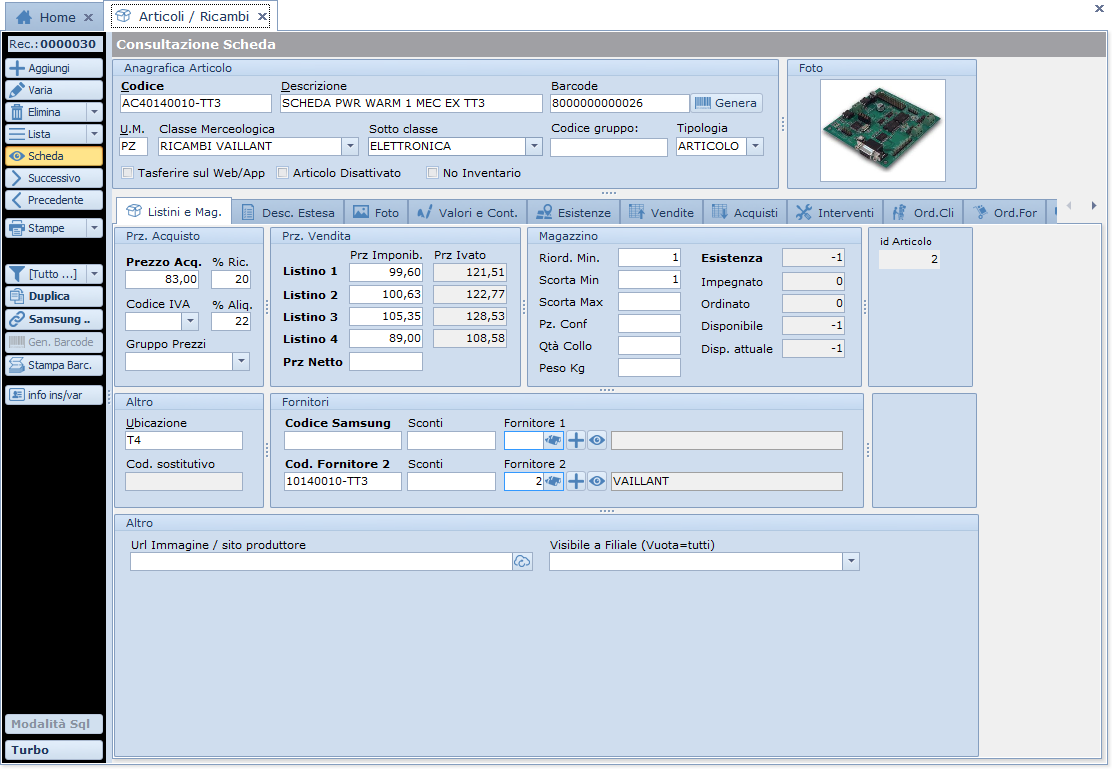Click the Stampa Barc. button
The image size is (1112, 769).
tap(54, 365)
